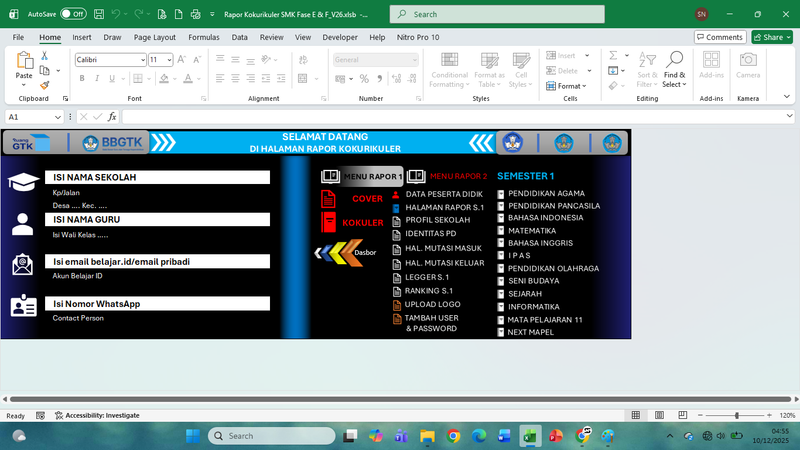Click the MENU RAPOR 1 button
Image resolution: width=800 pixels, height=450 pixels.
coord(362,177)
